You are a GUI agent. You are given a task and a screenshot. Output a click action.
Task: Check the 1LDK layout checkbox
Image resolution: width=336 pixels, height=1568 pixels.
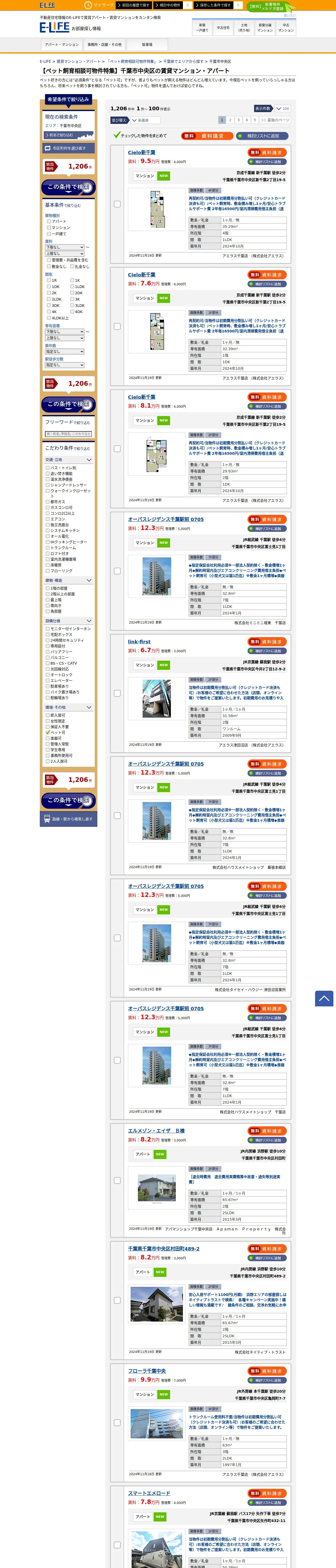pyautogui.click(x=72, y=287)
